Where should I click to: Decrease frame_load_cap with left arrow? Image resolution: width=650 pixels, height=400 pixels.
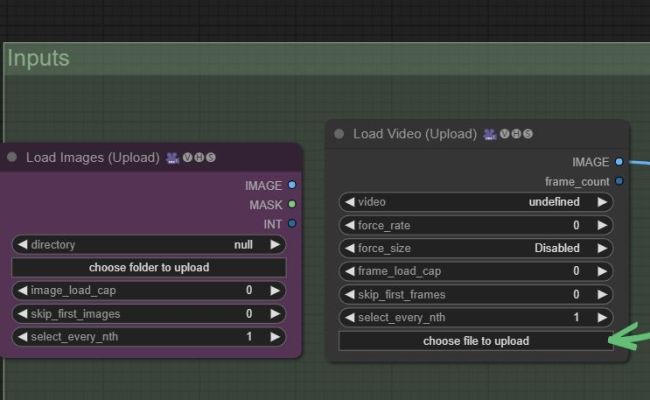click(350, 271)
